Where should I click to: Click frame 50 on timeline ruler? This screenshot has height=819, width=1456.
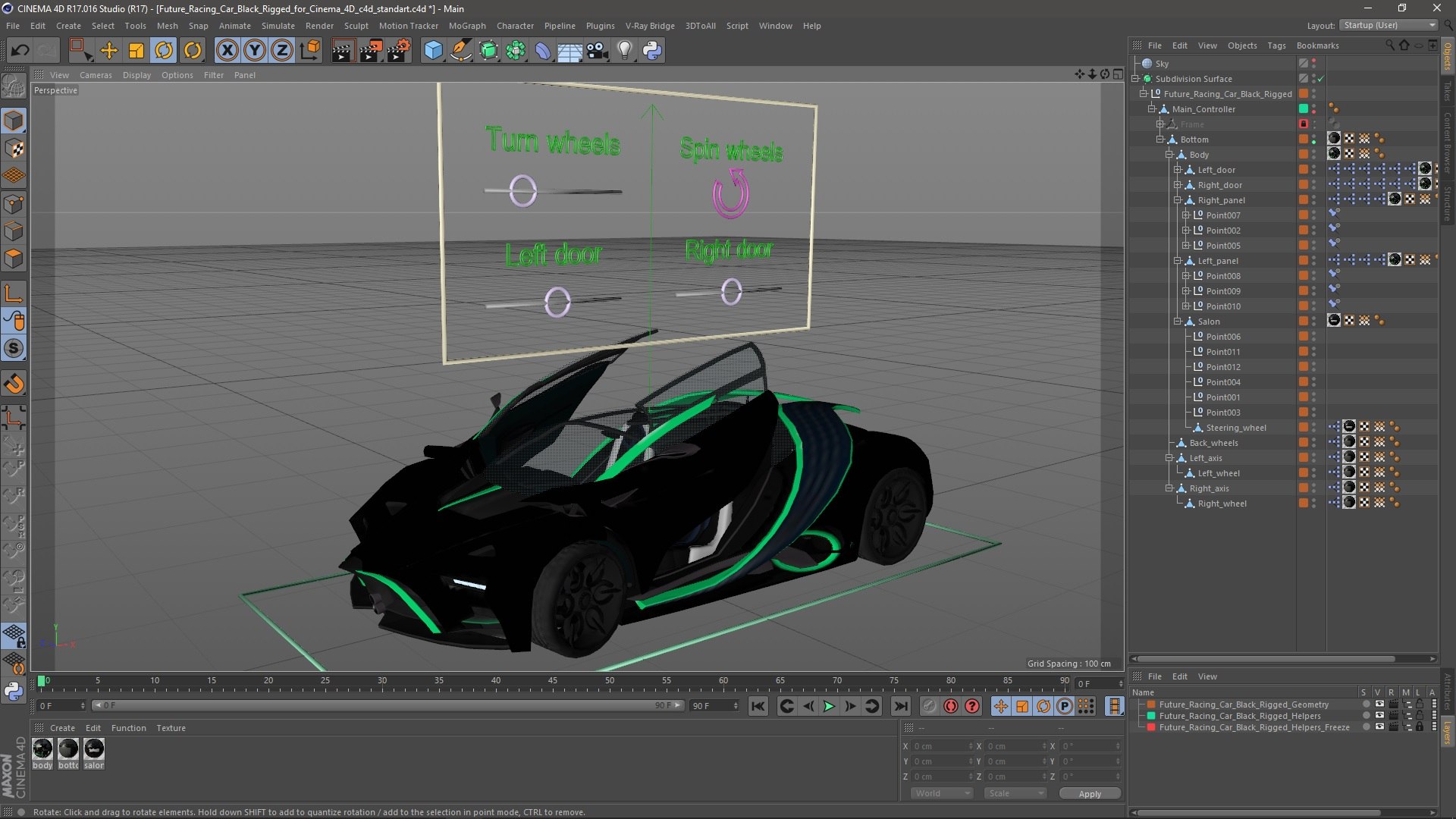610,681
